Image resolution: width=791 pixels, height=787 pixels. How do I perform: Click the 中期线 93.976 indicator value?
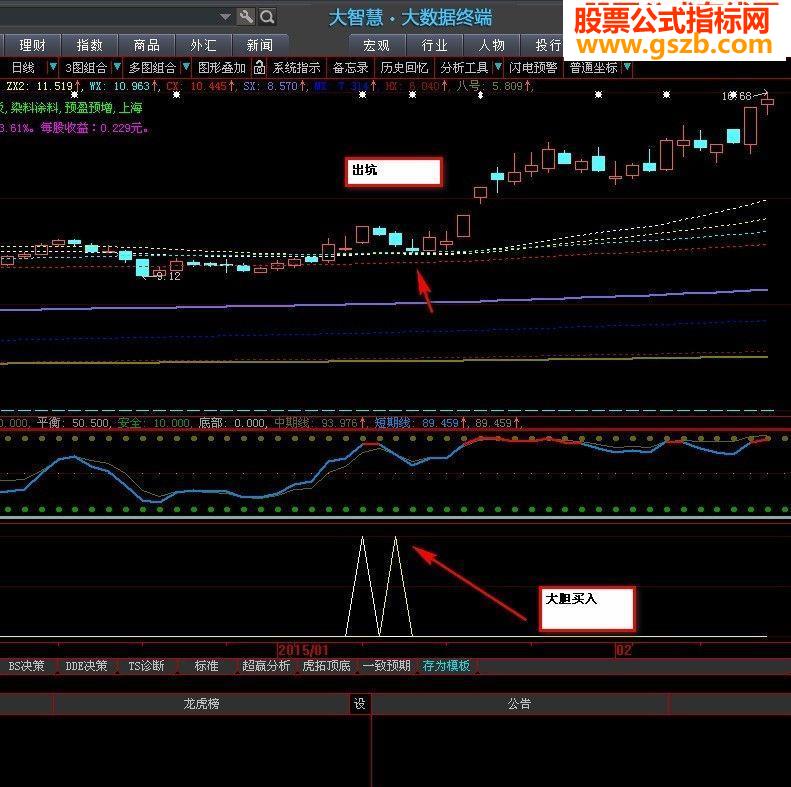click(319, 423)
